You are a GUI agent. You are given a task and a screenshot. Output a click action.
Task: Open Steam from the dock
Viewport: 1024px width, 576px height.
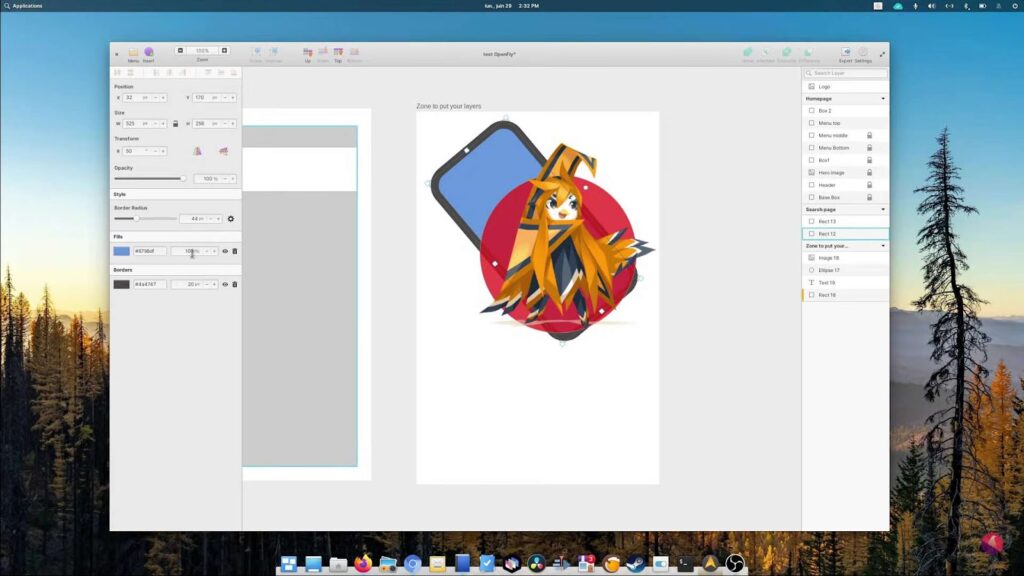(636, 563)
